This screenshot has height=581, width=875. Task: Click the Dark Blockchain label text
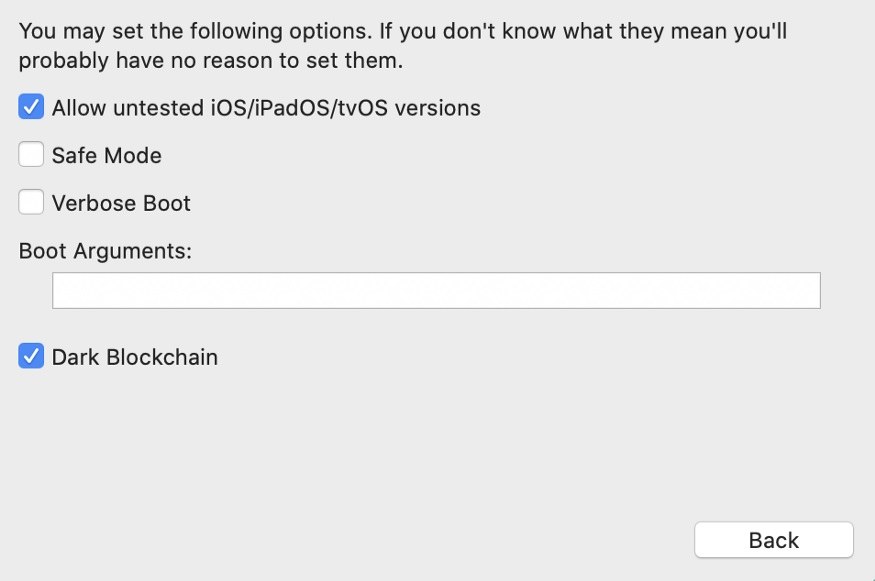[x=135, y=357]
